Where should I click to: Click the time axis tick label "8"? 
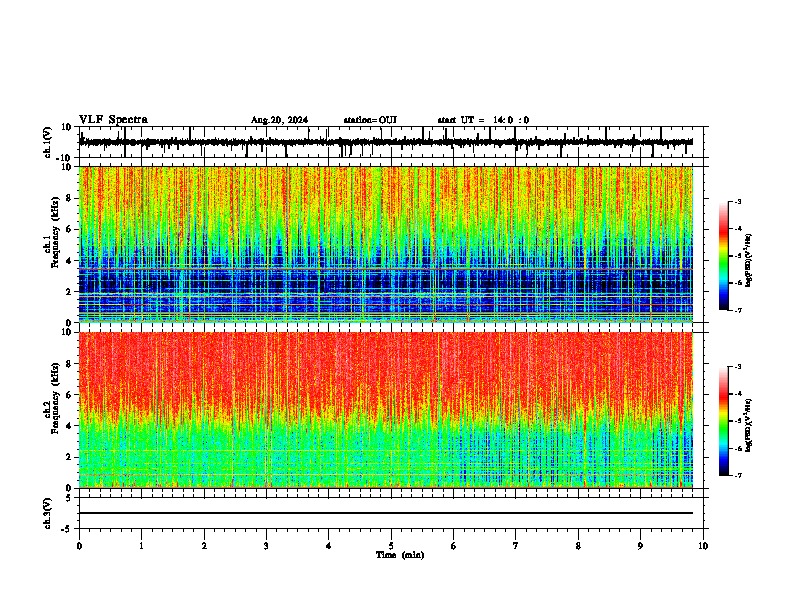click(x=578, y=546)
